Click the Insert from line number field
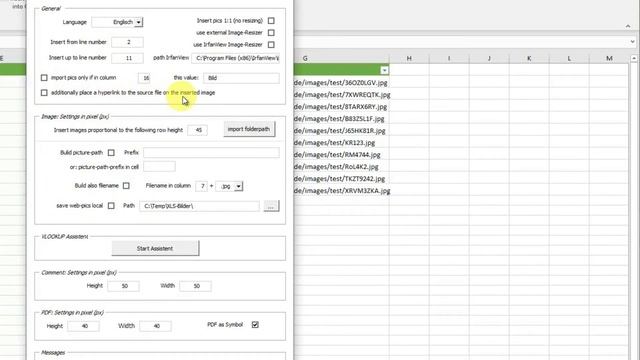 click(127, 42)
